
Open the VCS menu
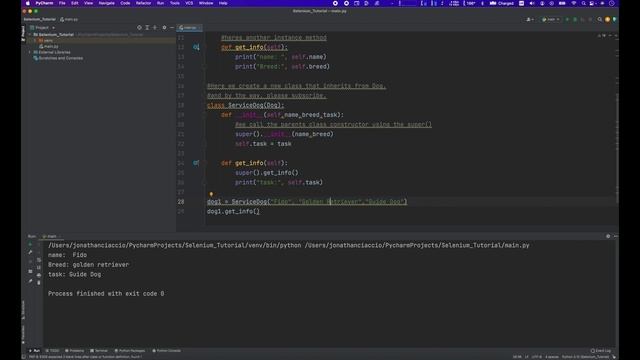[189, 3]
